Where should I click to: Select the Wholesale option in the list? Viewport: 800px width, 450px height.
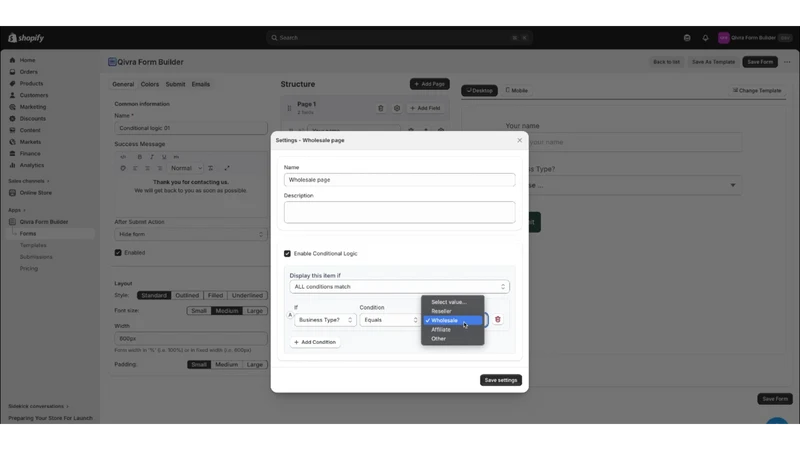[452, 320]
